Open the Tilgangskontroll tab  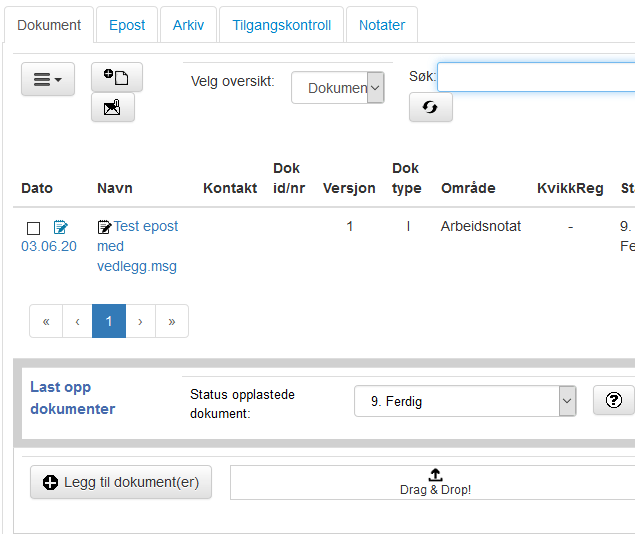point(281,25)
